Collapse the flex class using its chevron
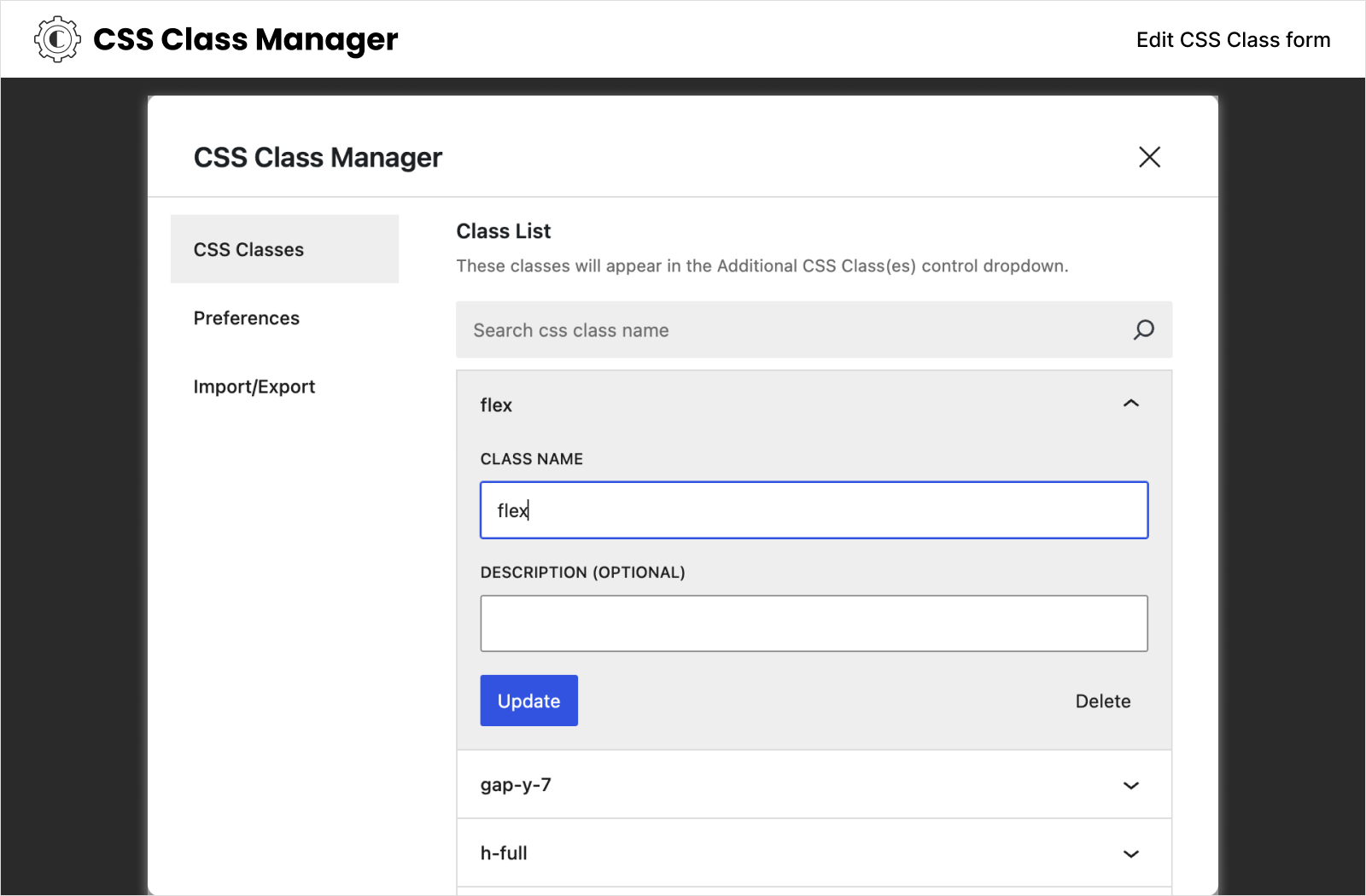1366x896 pixels. (1131, 403)
